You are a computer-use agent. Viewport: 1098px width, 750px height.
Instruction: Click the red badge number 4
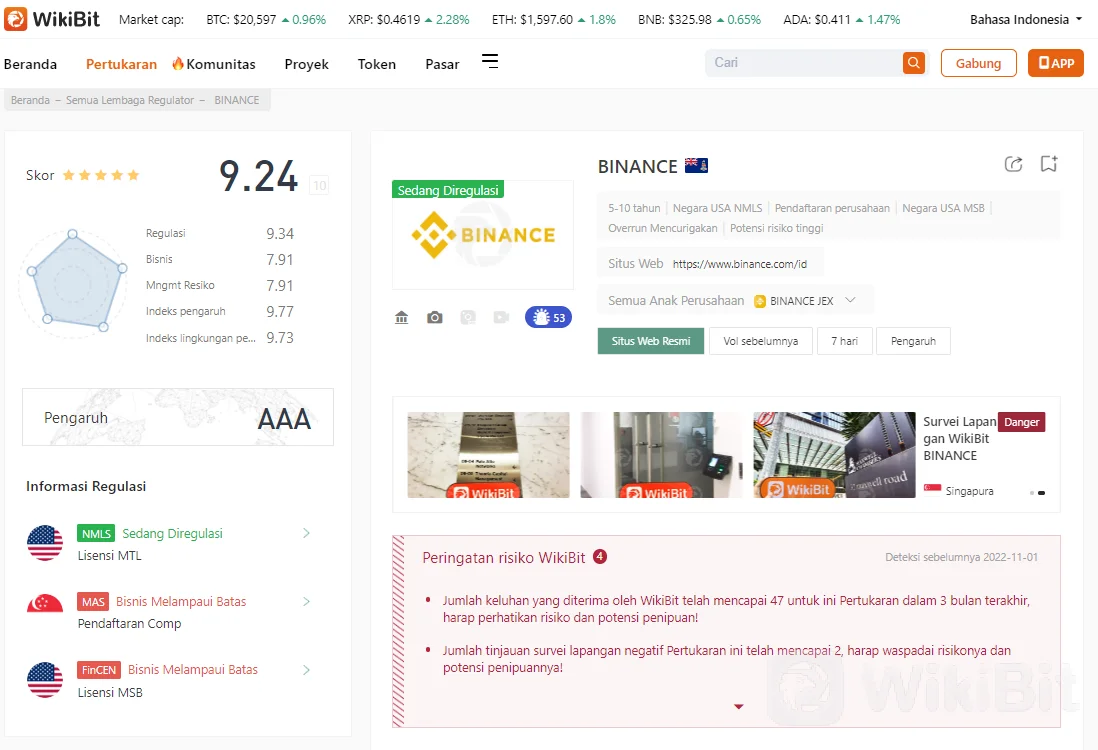[x=599, y=557]
